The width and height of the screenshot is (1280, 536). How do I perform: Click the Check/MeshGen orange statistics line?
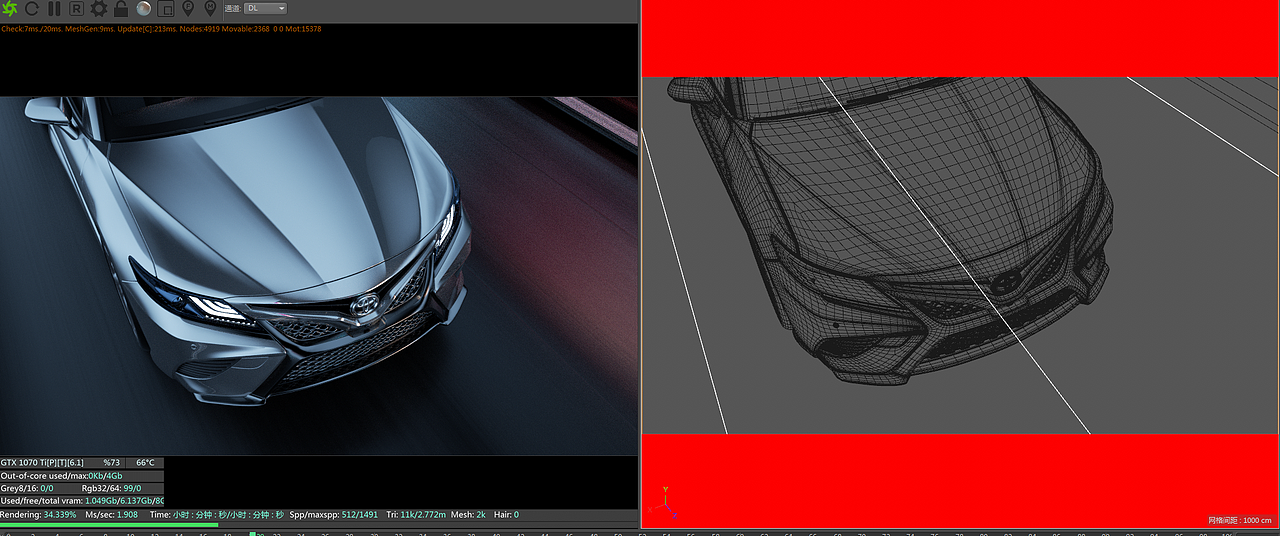point(161,29)
